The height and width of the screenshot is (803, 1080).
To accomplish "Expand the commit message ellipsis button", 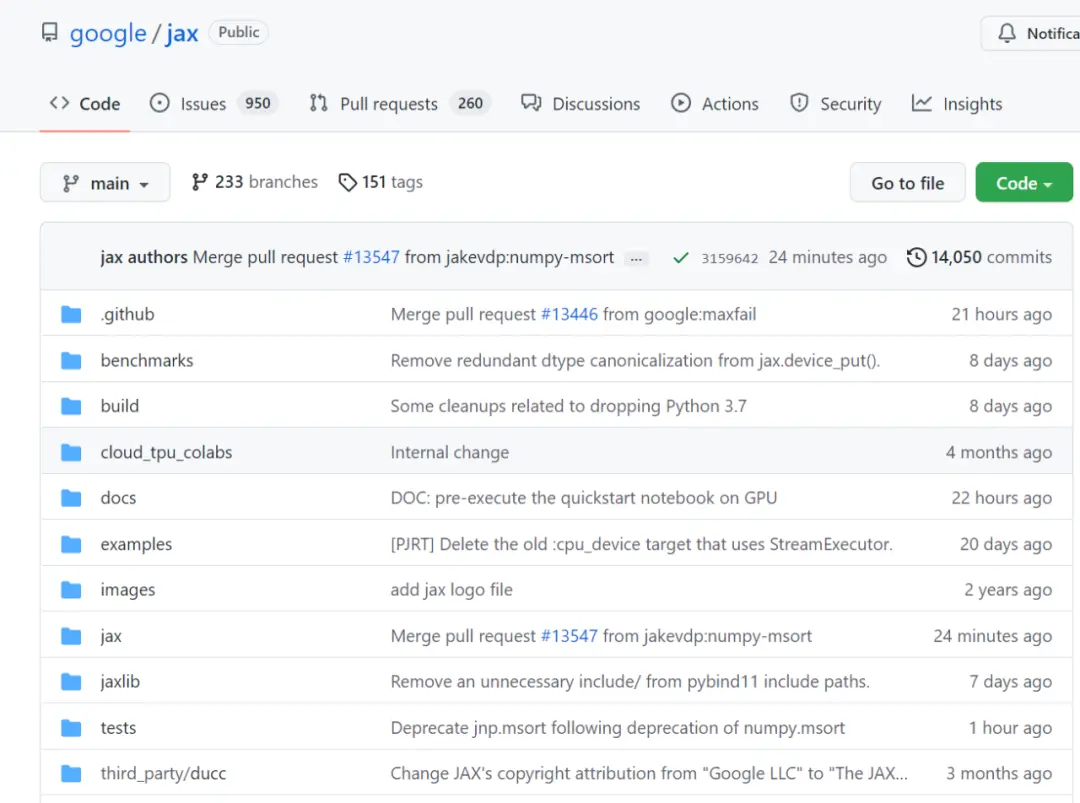I will [x=636, y=258].
